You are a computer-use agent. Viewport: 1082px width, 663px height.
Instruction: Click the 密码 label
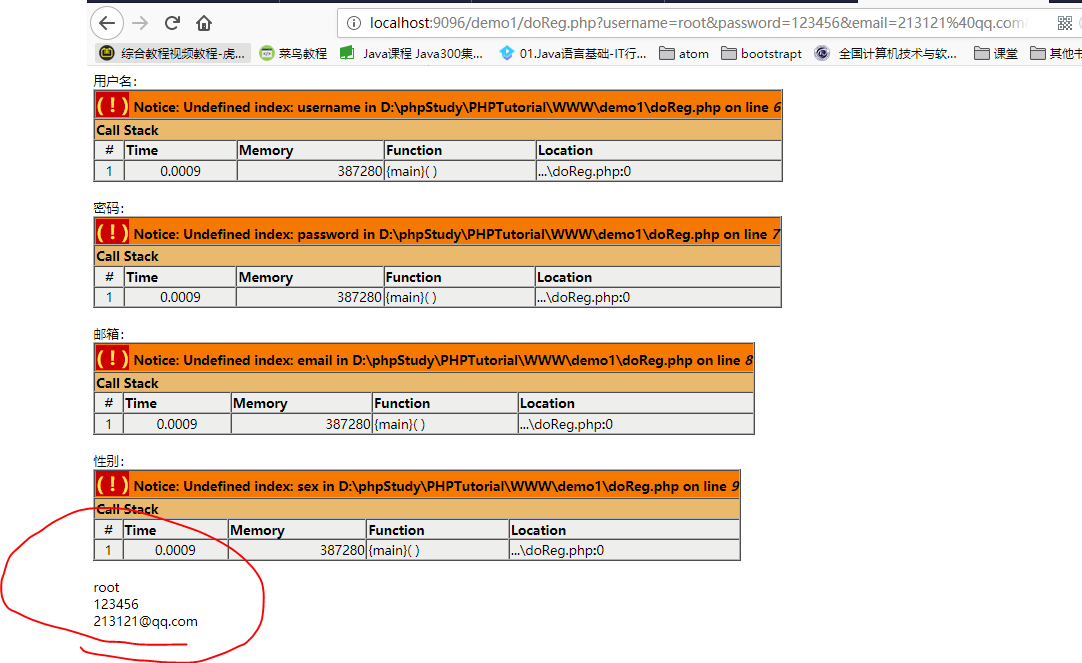[x=108, y=208]
